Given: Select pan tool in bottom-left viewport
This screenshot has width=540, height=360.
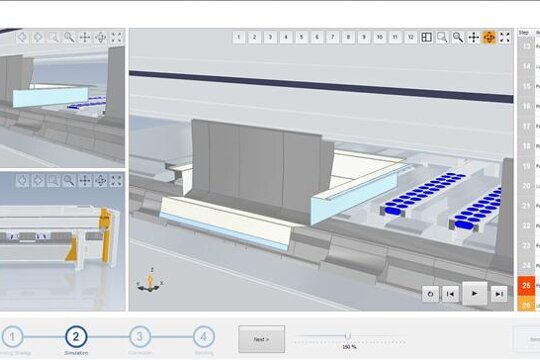Looking at the screenshot, I should pos(85,181).
